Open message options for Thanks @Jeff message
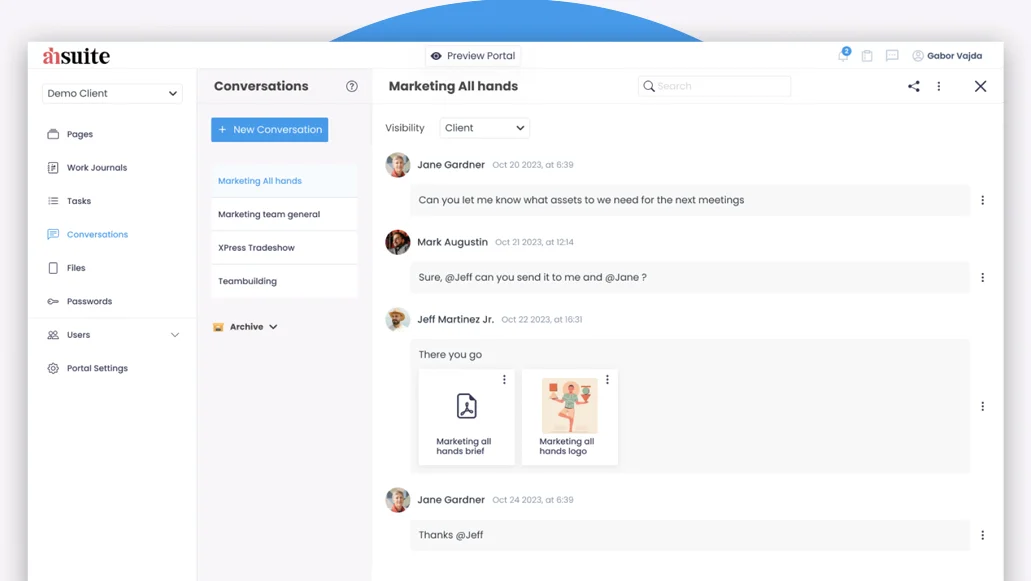Image resolution: width=1031 pixels, height=581 pixels. click(982, 535)
